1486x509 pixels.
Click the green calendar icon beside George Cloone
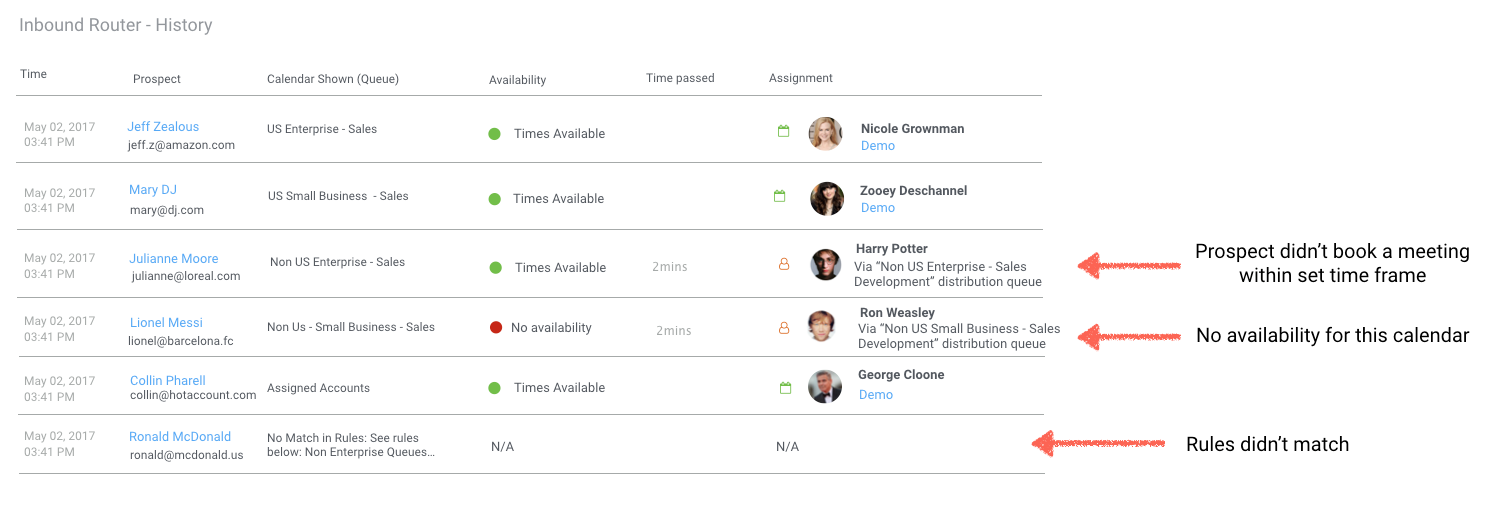[x=785, y=387]
